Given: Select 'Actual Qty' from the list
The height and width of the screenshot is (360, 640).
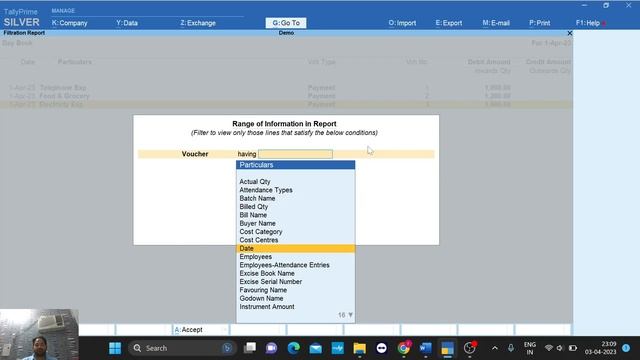Looking at the screenshot, I should [x=296, y=182].
